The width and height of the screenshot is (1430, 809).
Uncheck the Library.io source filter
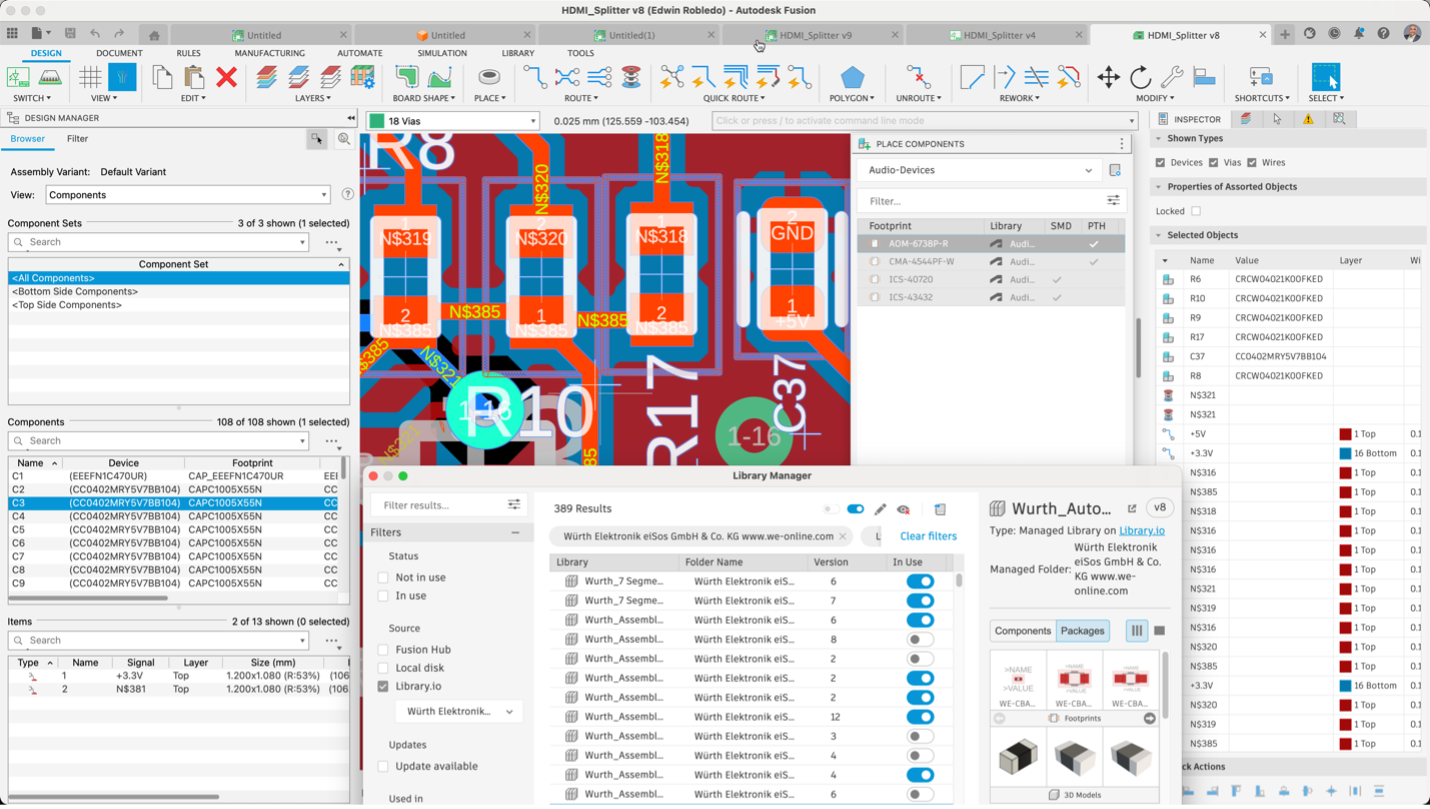(x=383, y=686)
